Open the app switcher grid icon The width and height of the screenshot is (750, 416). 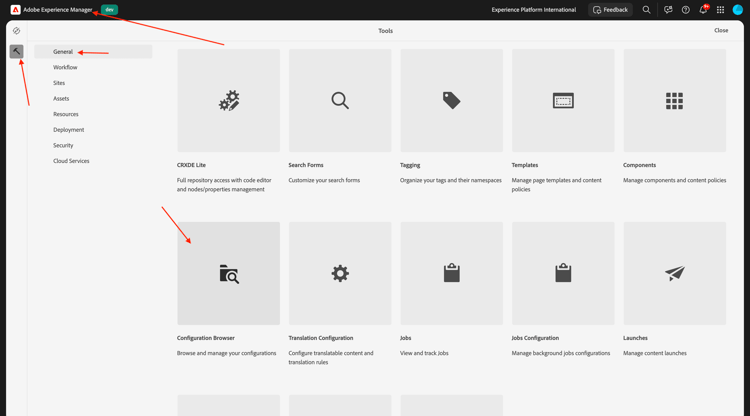(x=720, y=10)
